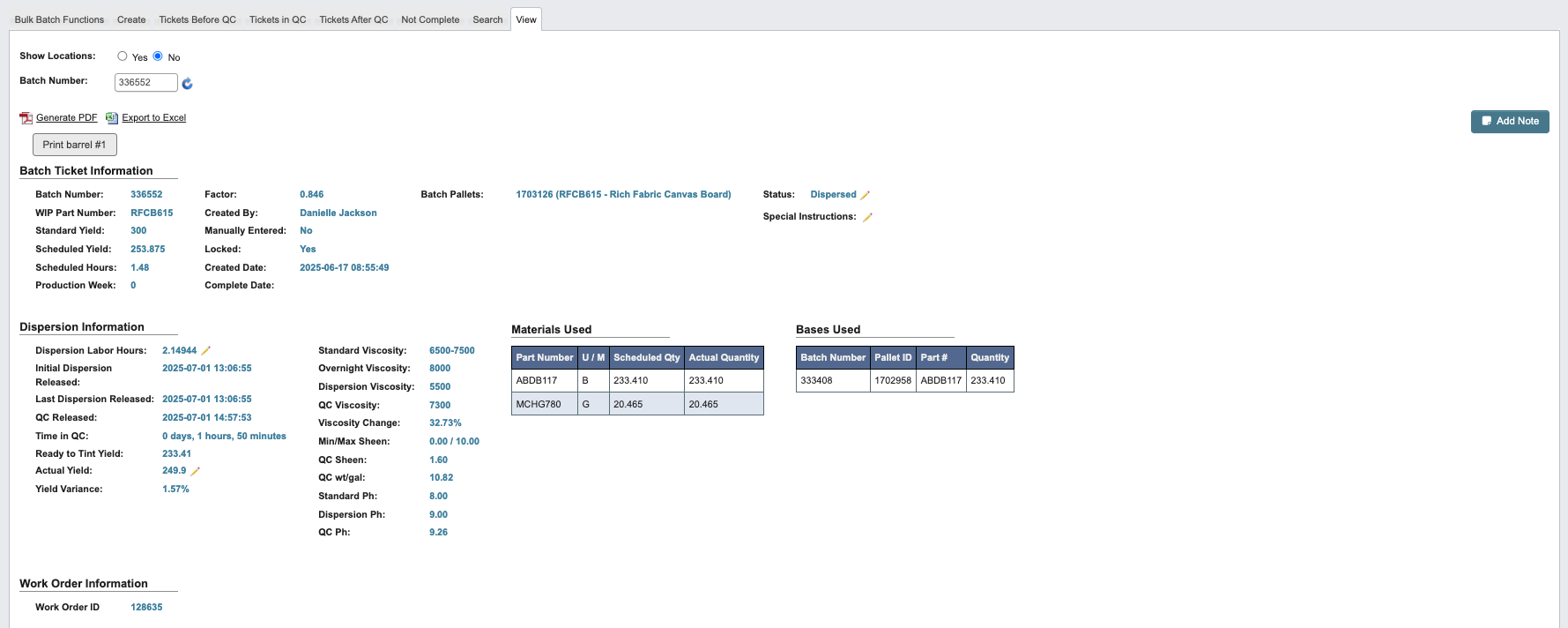Edit Status with the pencil icon beside Dispersed
1568x628 pixels.
(866, 195)
